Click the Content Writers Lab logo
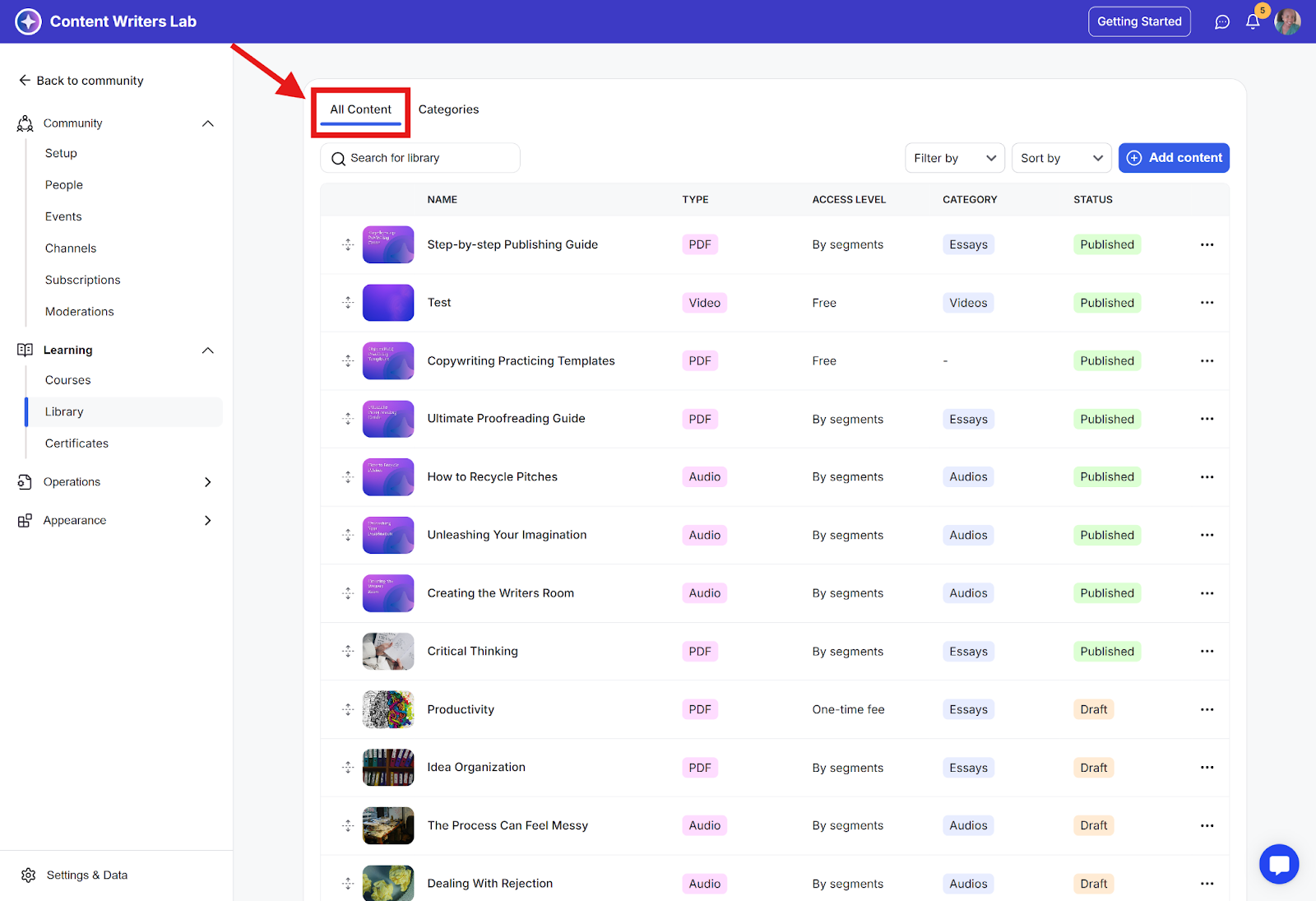The image size is (1316, 901). coord(28,21)
